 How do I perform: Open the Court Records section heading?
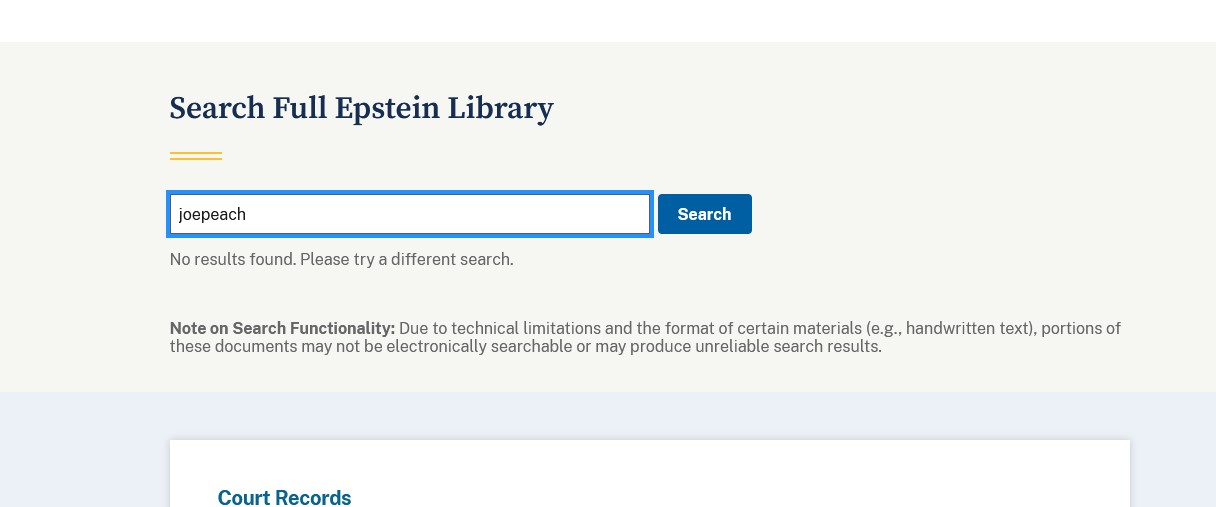[284, 497]
